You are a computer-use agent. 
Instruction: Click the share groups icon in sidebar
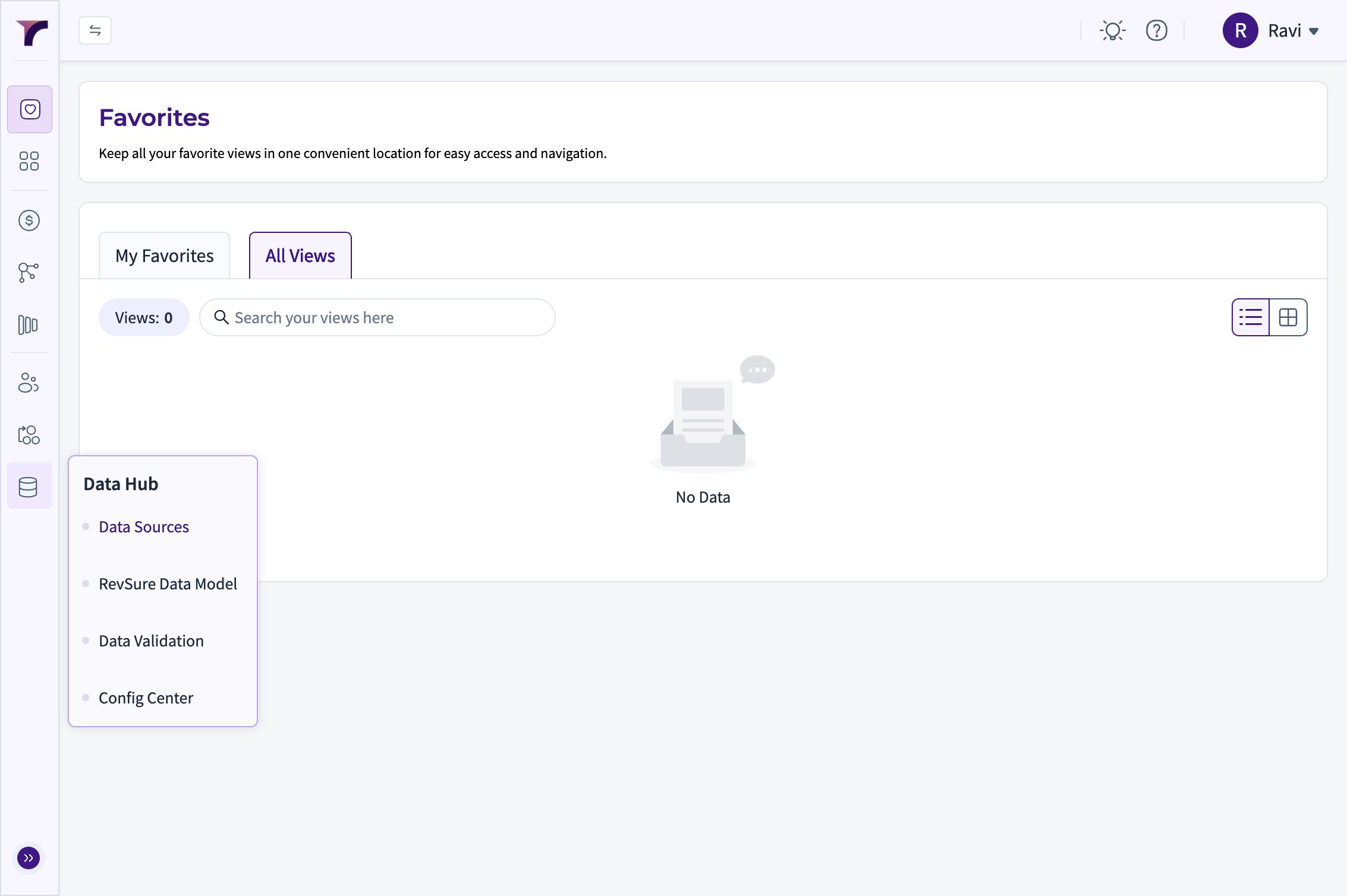pyautogui.click(x=29, y=435)
